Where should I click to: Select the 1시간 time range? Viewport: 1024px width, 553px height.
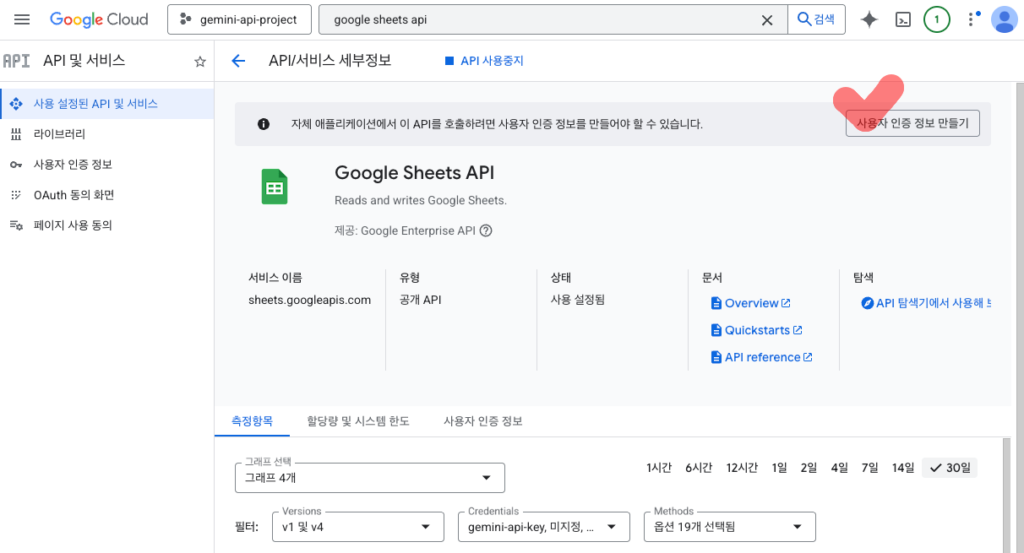[658, 468]
